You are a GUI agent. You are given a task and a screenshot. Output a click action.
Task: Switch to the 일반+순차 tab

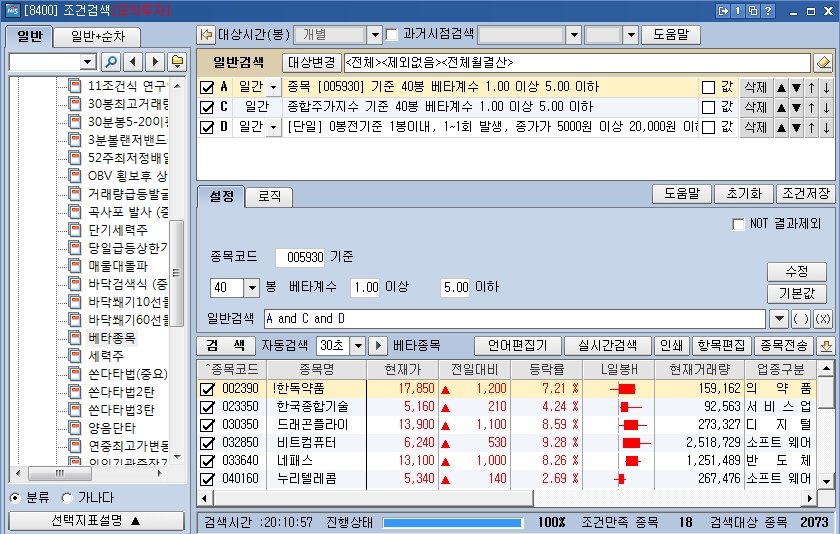point(99,37)
